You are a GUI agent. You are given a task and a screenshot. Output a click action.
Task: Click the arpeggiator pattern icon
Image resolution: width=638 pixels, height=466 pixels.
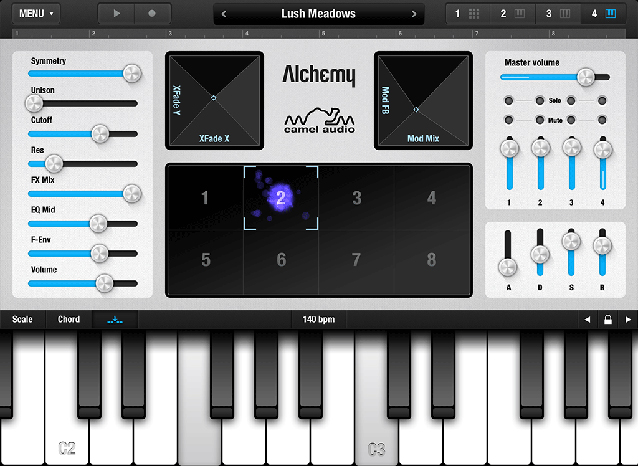pos(115,319)
